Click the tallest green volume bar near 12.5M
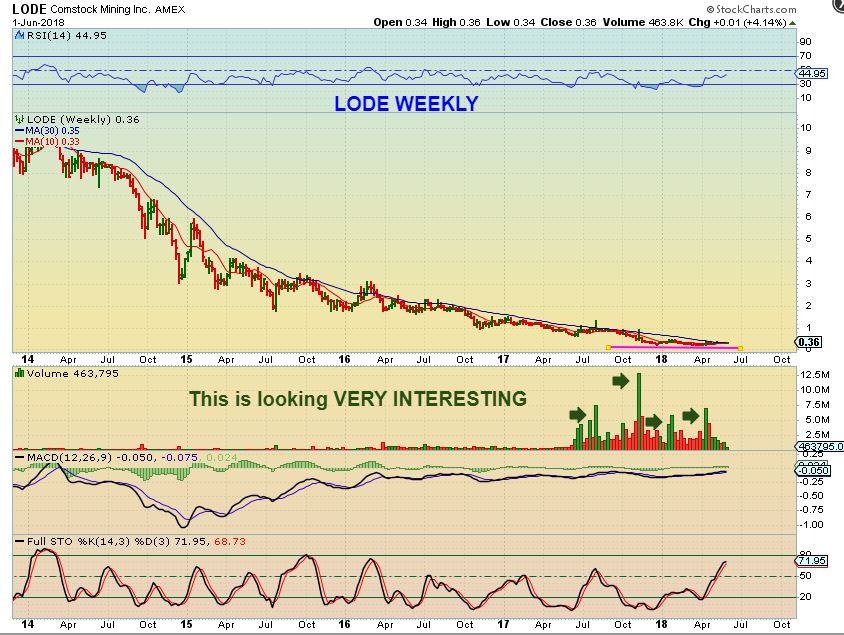The width and height of the screenshot is (844, 635). (x=639, y=411)
